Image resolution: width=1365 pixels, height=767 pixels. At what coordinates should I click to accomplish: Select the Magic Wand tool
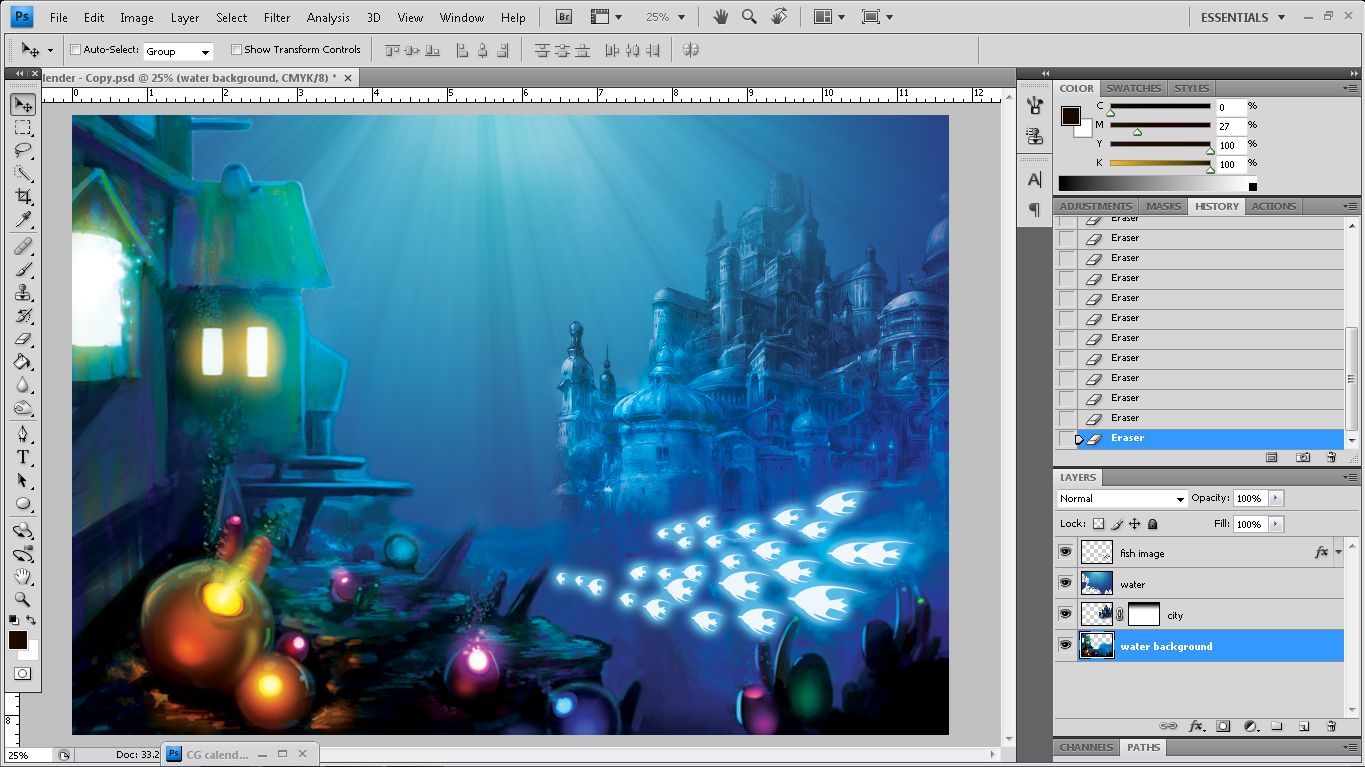tap(23, 174)
